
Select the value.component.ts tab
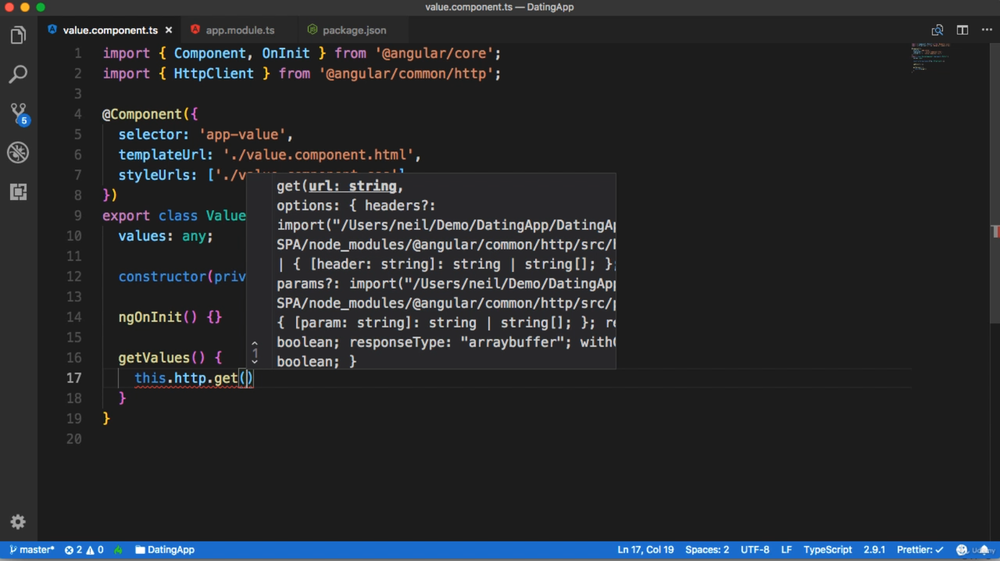coord(110,30)
